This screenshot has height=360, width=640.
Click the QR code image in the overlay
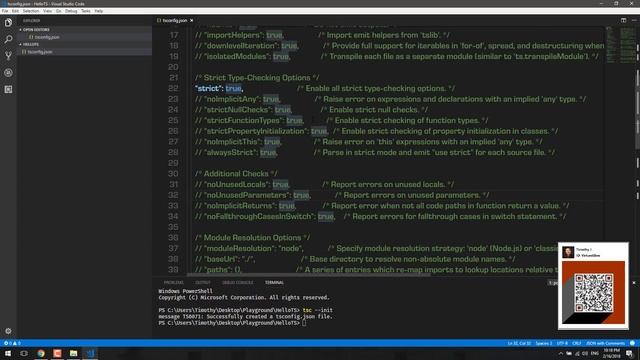click(x=593, y=293)
